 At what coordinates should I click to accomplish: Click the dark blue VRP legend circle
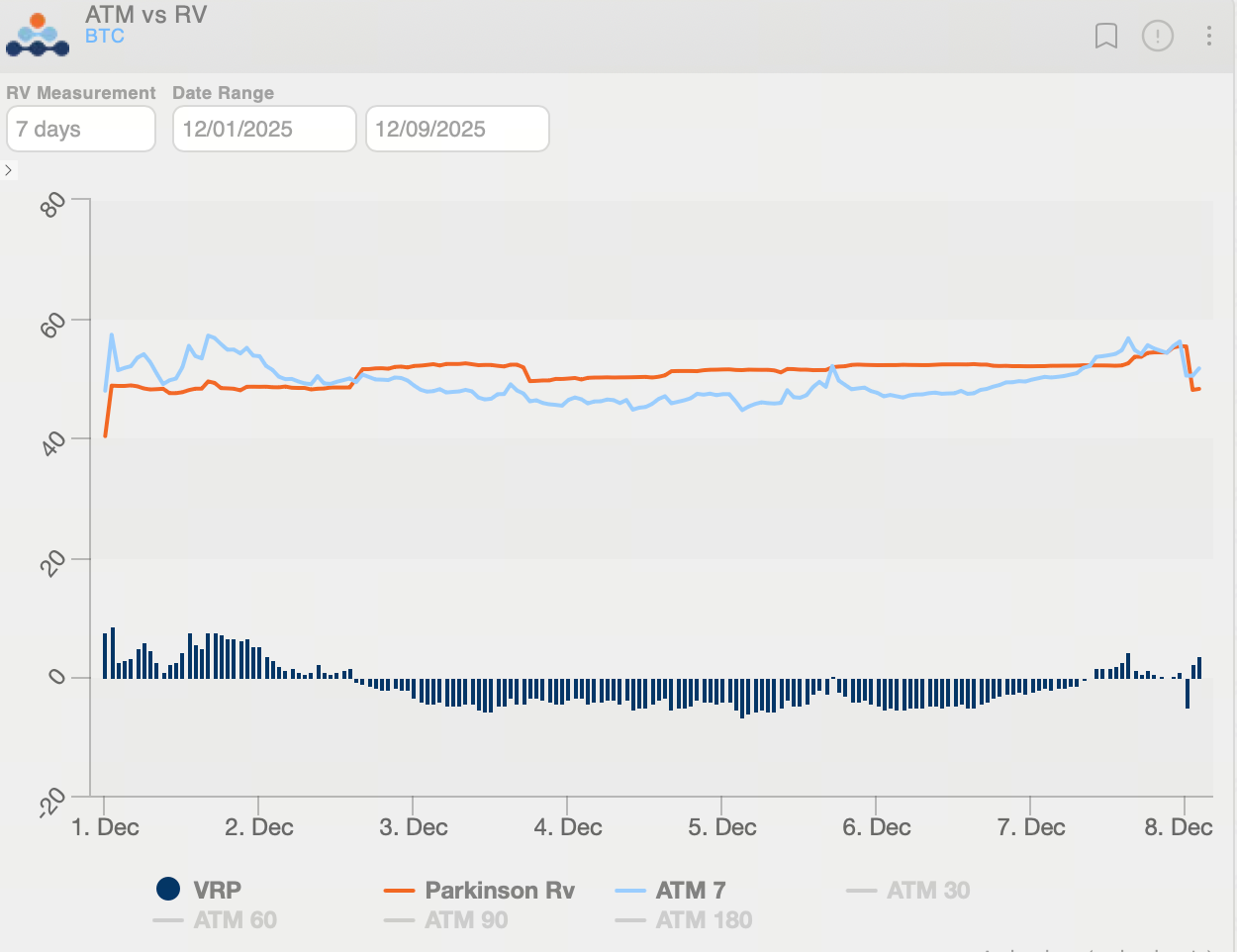(x=168, y=889)
